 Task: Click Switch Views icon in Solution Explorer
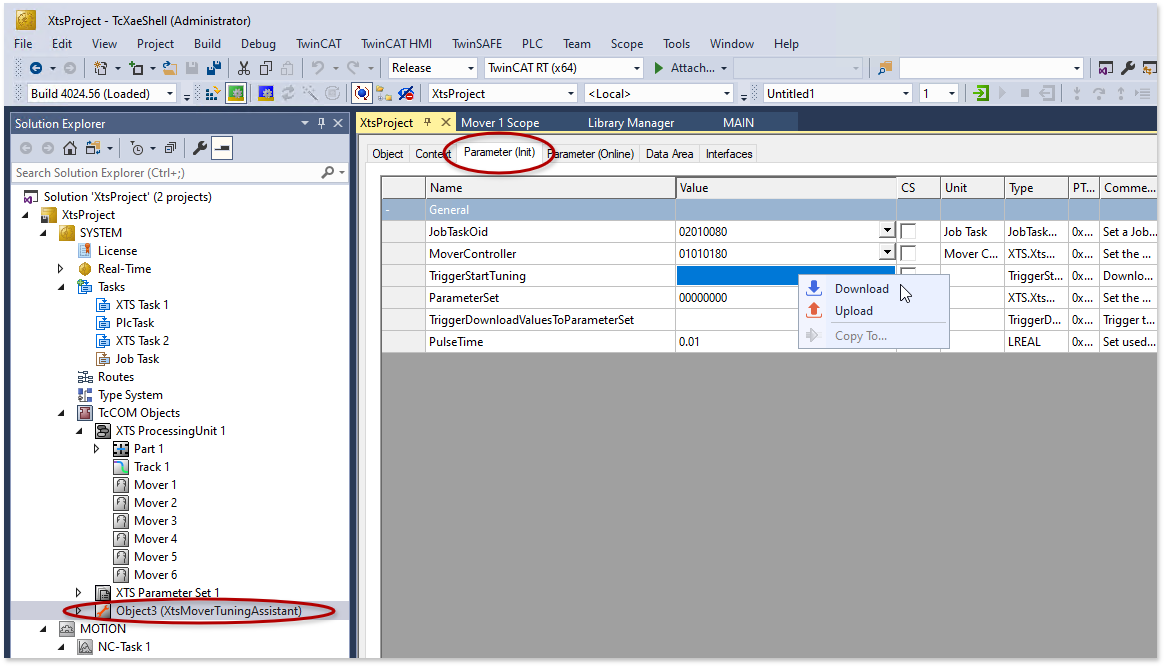pyautogui.click(x=93, y=149)
